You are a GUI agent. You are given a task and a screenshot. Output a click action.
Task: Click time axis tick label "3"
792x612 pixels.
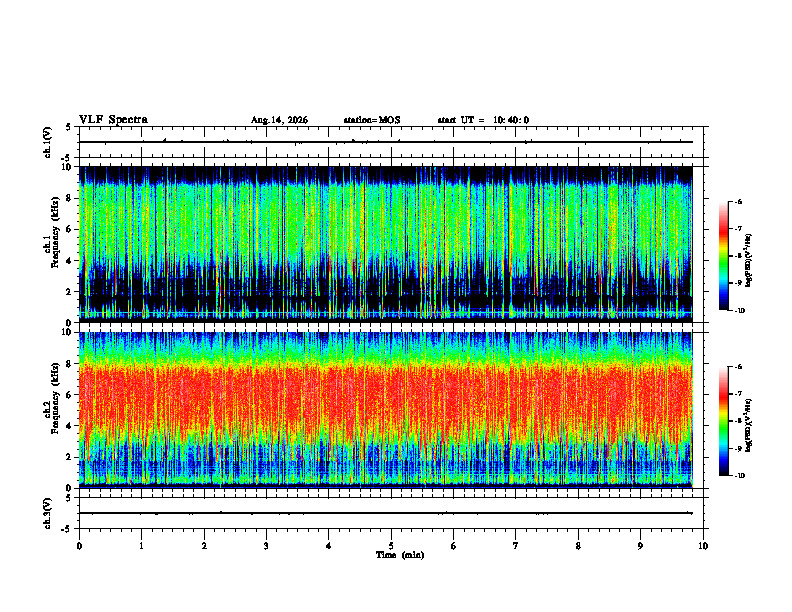click(266, 546)
